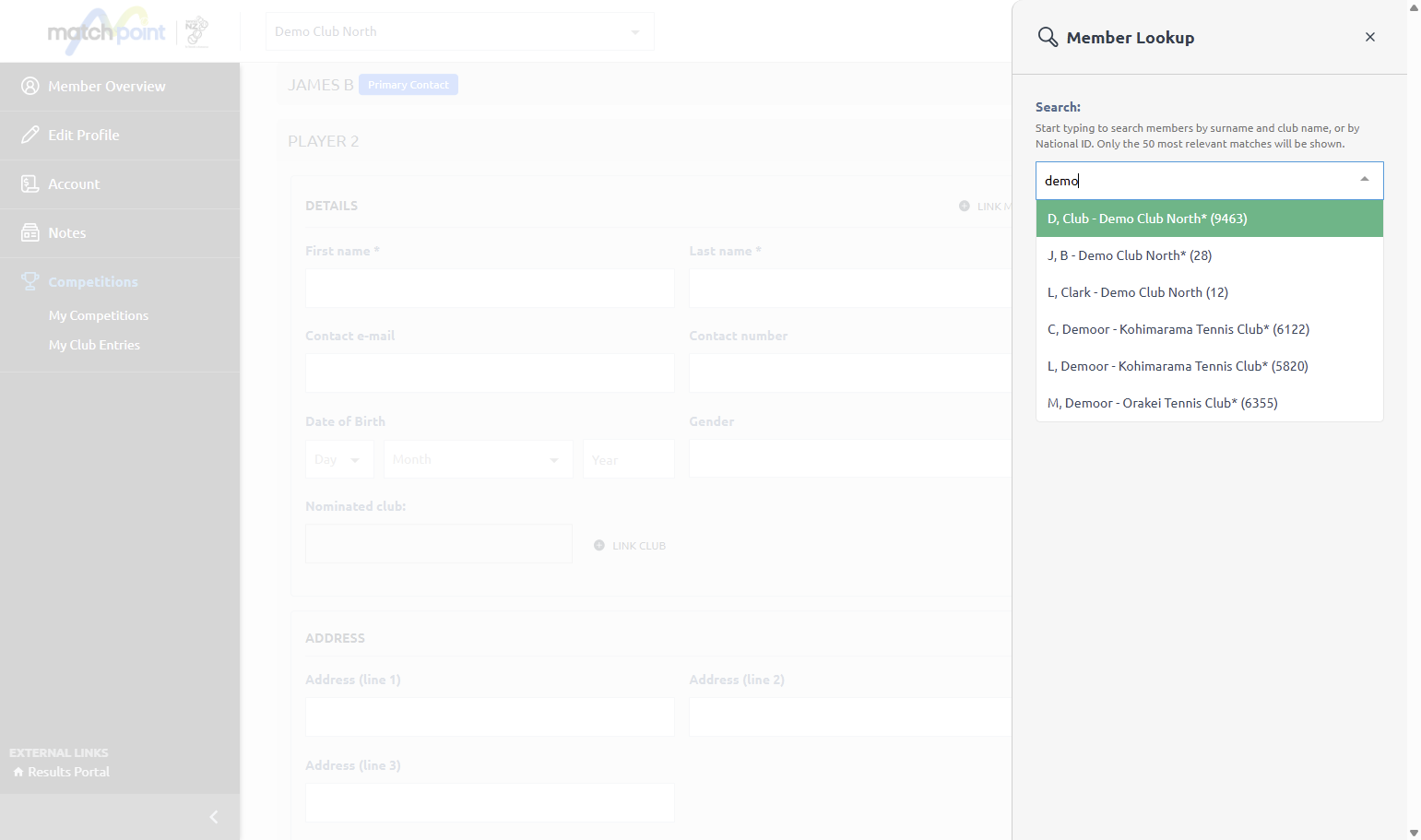Open My Club Entries

(x=94, y=345)
